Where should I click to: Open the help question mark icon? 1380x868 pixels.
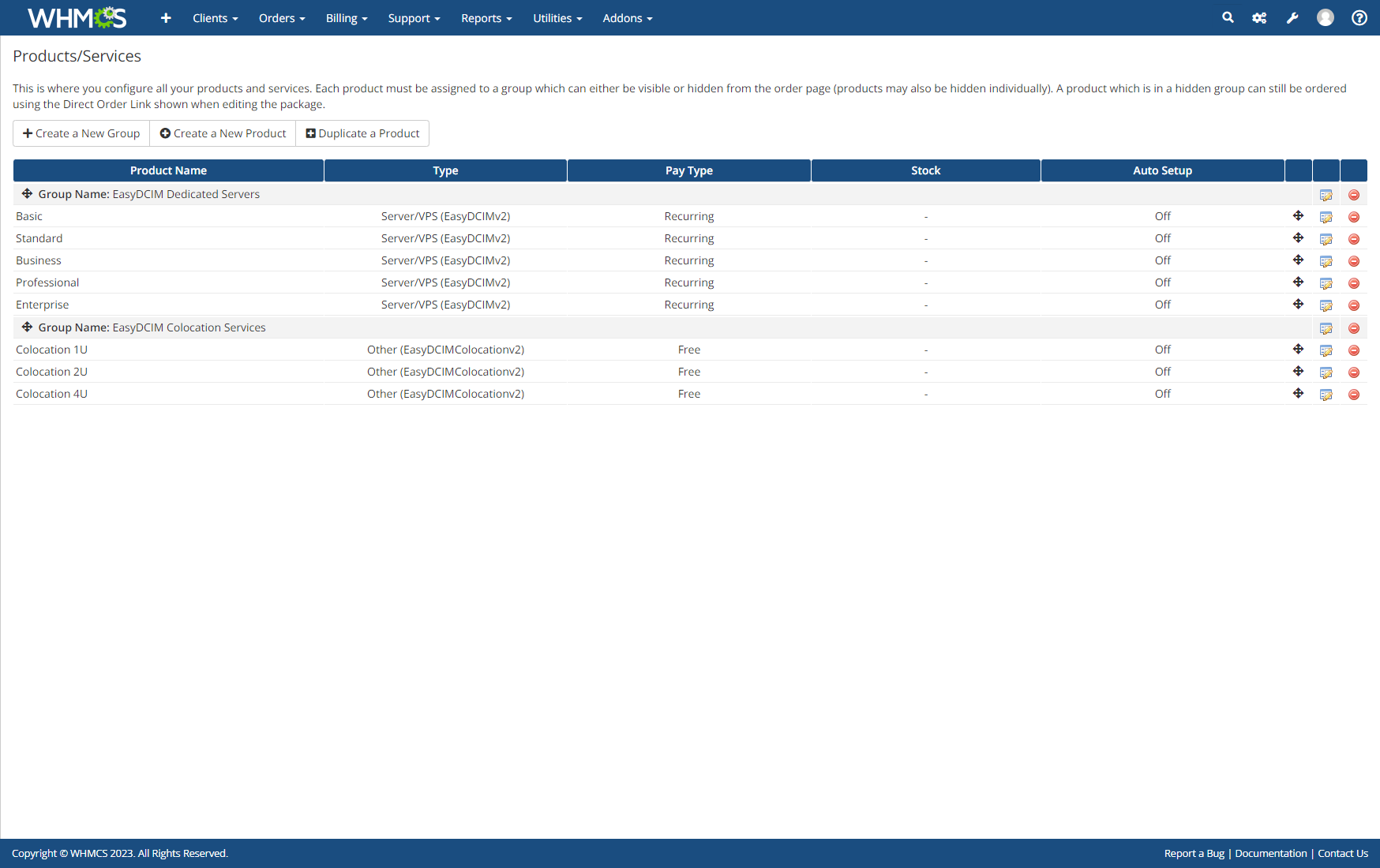point(1359,17)
